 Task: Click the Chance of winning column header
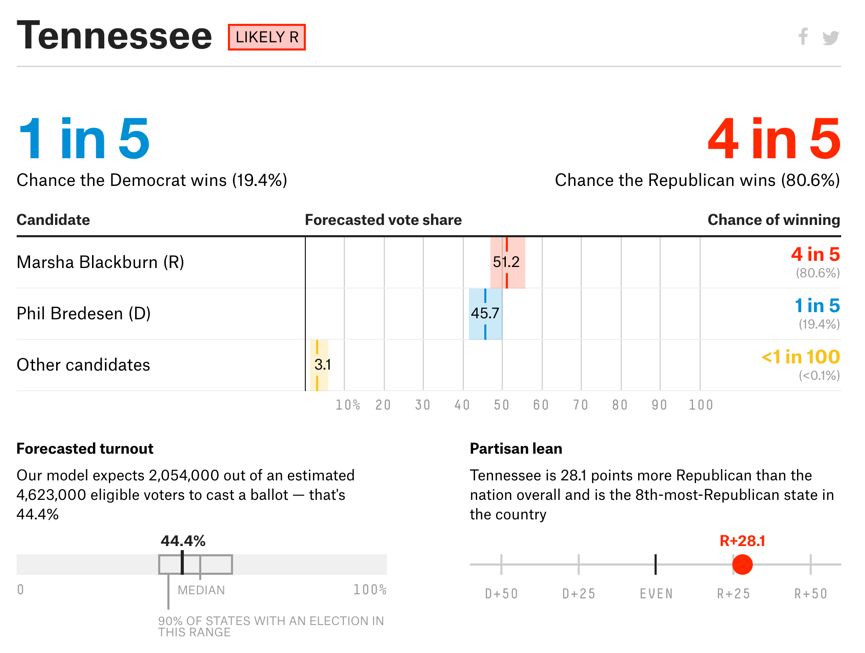(x=774, y=220)
